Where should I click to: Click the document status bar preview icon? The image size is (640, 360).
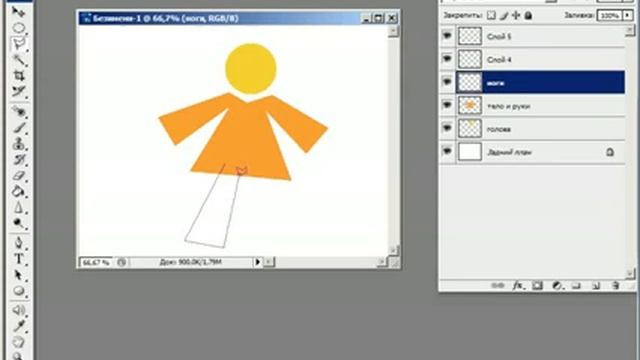[x=121, y=262]
